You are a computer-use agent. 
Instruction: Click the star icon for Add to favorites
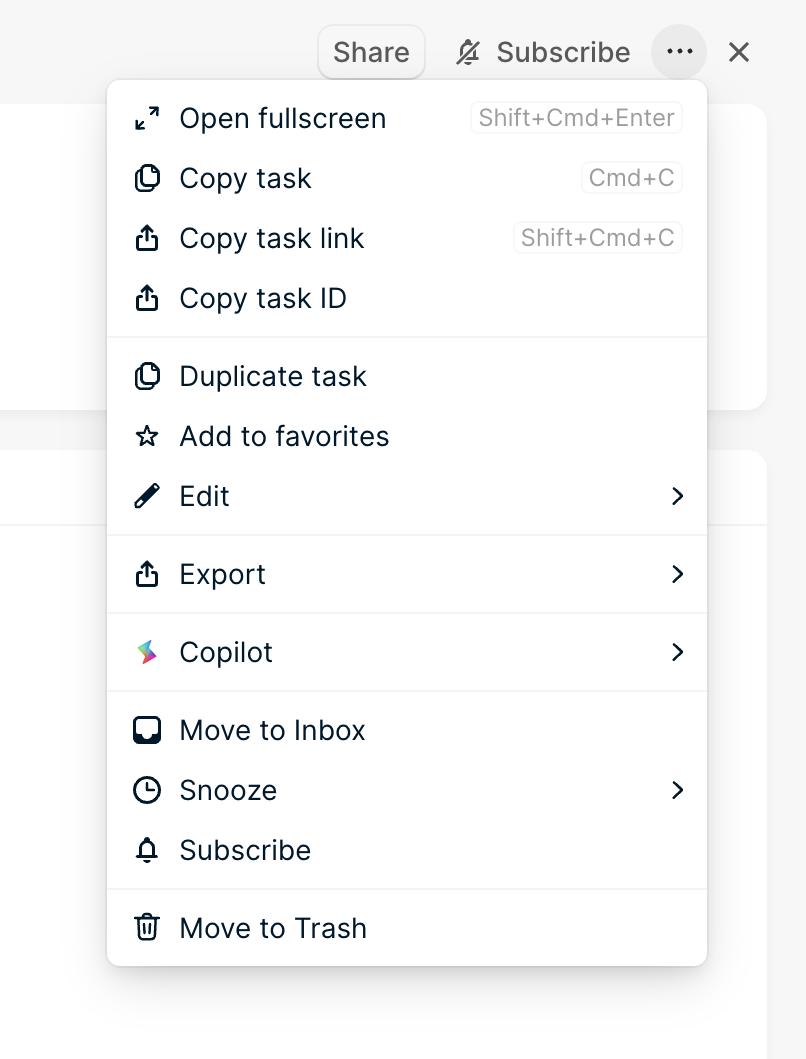(x=147, y=436)
